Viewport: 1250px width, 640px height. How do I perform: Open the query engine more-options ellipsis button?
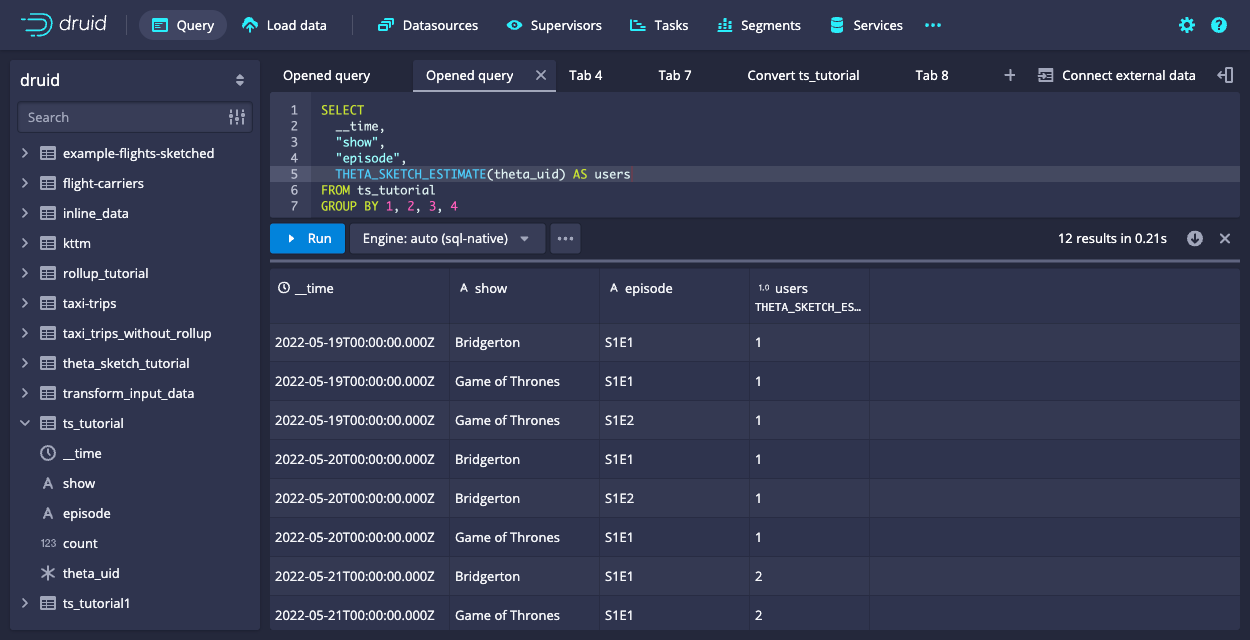[x=565, y=238]
